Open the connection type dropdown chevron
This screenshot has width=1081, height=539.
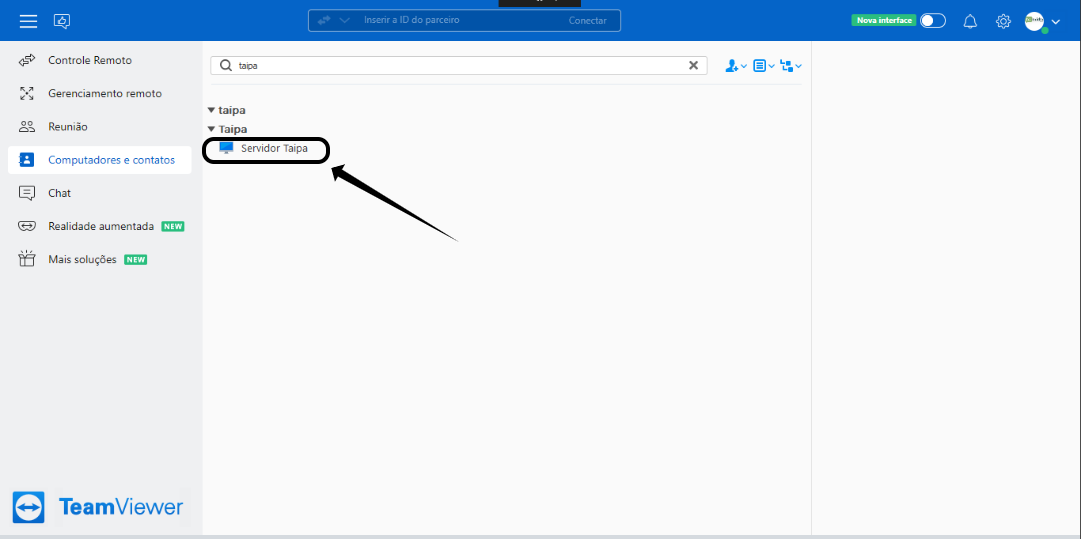[345, 21]
